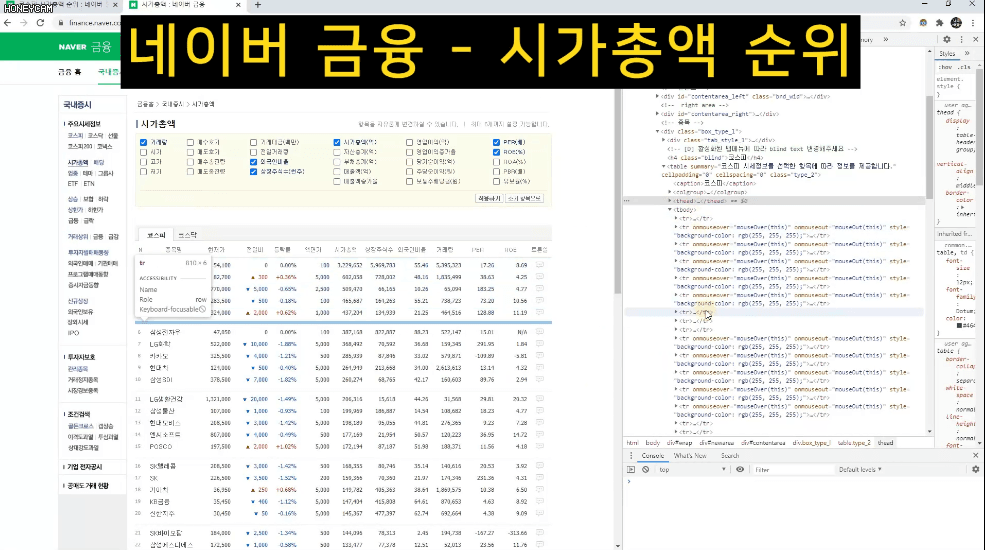Open discussion icon in POSCO row

coord(540,446)
